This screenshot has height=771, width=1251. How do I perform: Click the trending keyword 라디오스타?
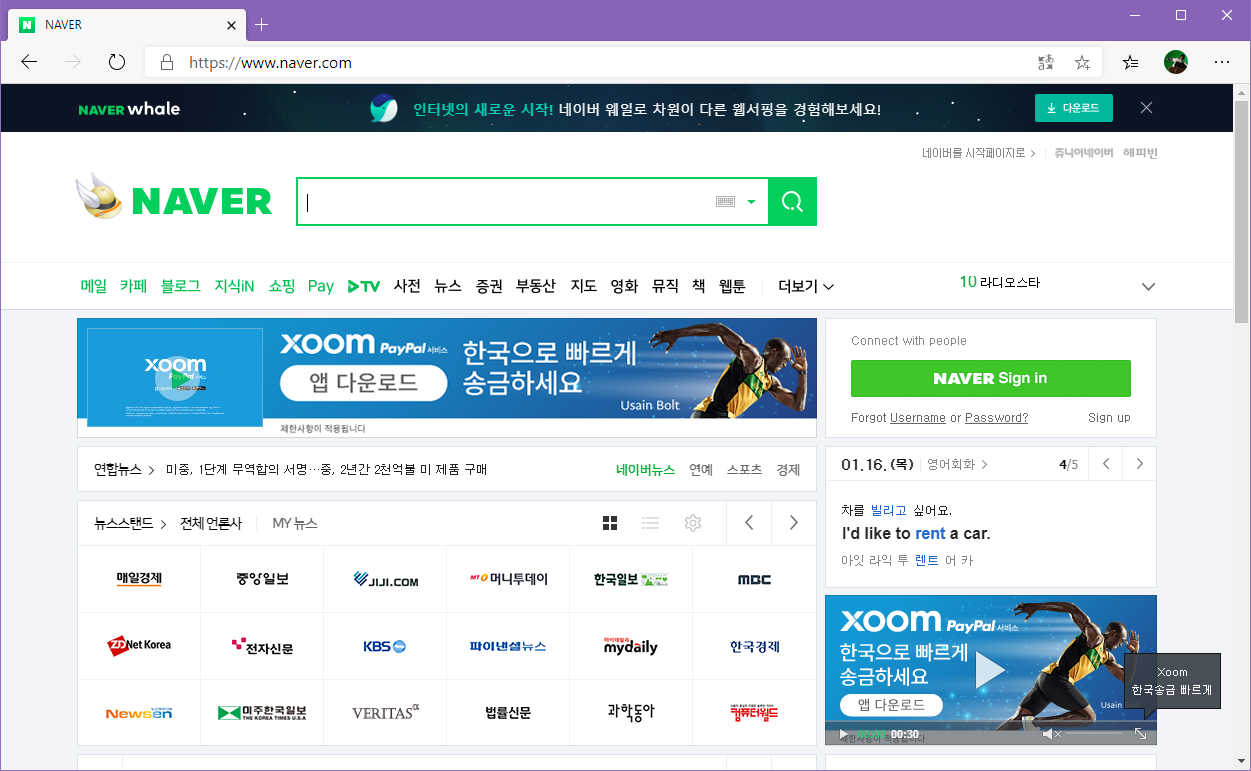(1009, 283)
